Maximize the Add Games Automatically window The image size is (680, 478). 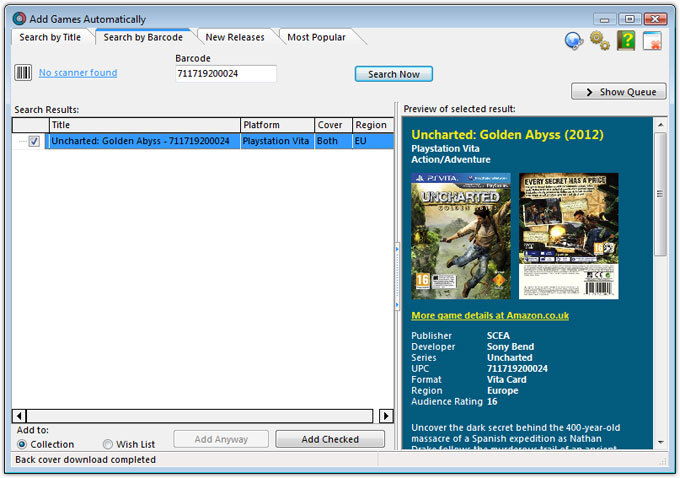coord(630,19)
